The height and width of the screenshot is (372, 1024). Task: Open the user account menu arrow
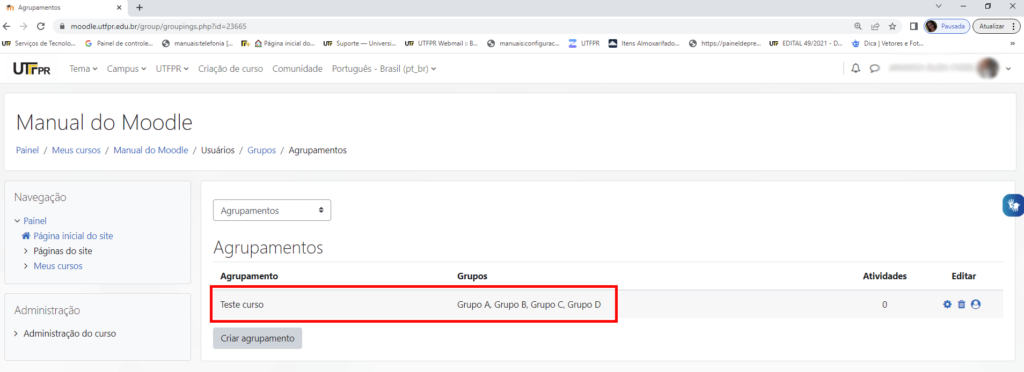point(1008,69)
